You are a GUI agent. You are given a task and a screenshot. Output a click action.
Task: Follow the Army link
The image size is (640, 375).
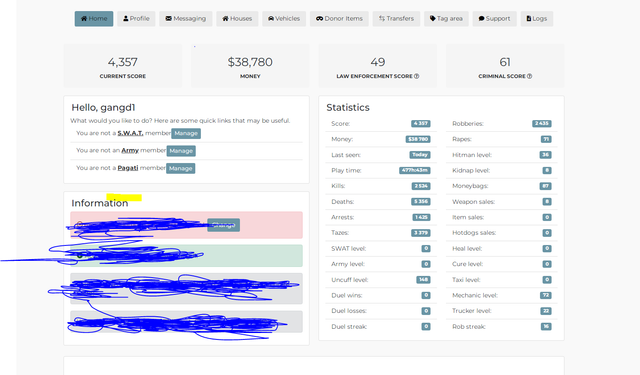(130, 150)
